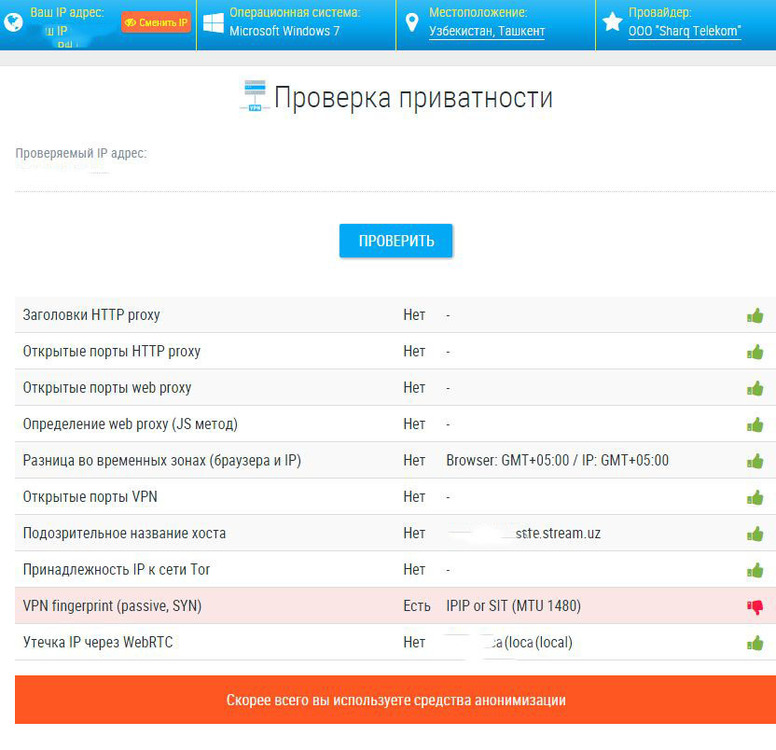Click into the Проверяемый IP адрес field
The image size is (776, 750).
coord(395,176)
